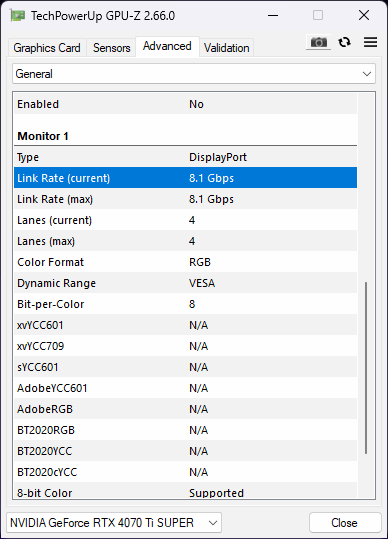The image size is (388, 539).
Task: Select the Link Rate (max) row
Action: tap(186, 199)
